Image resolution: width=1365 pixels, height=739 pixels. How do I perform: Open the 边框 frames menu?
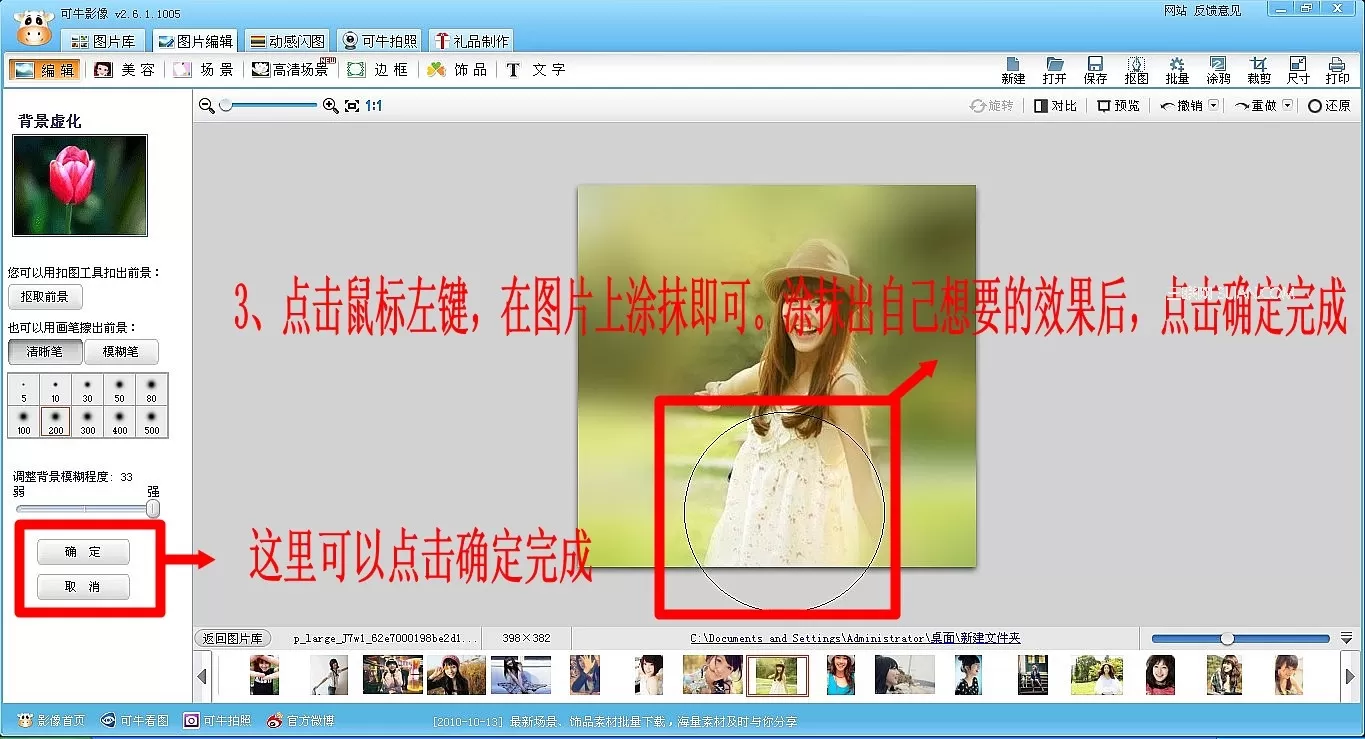tap(378, 70)
